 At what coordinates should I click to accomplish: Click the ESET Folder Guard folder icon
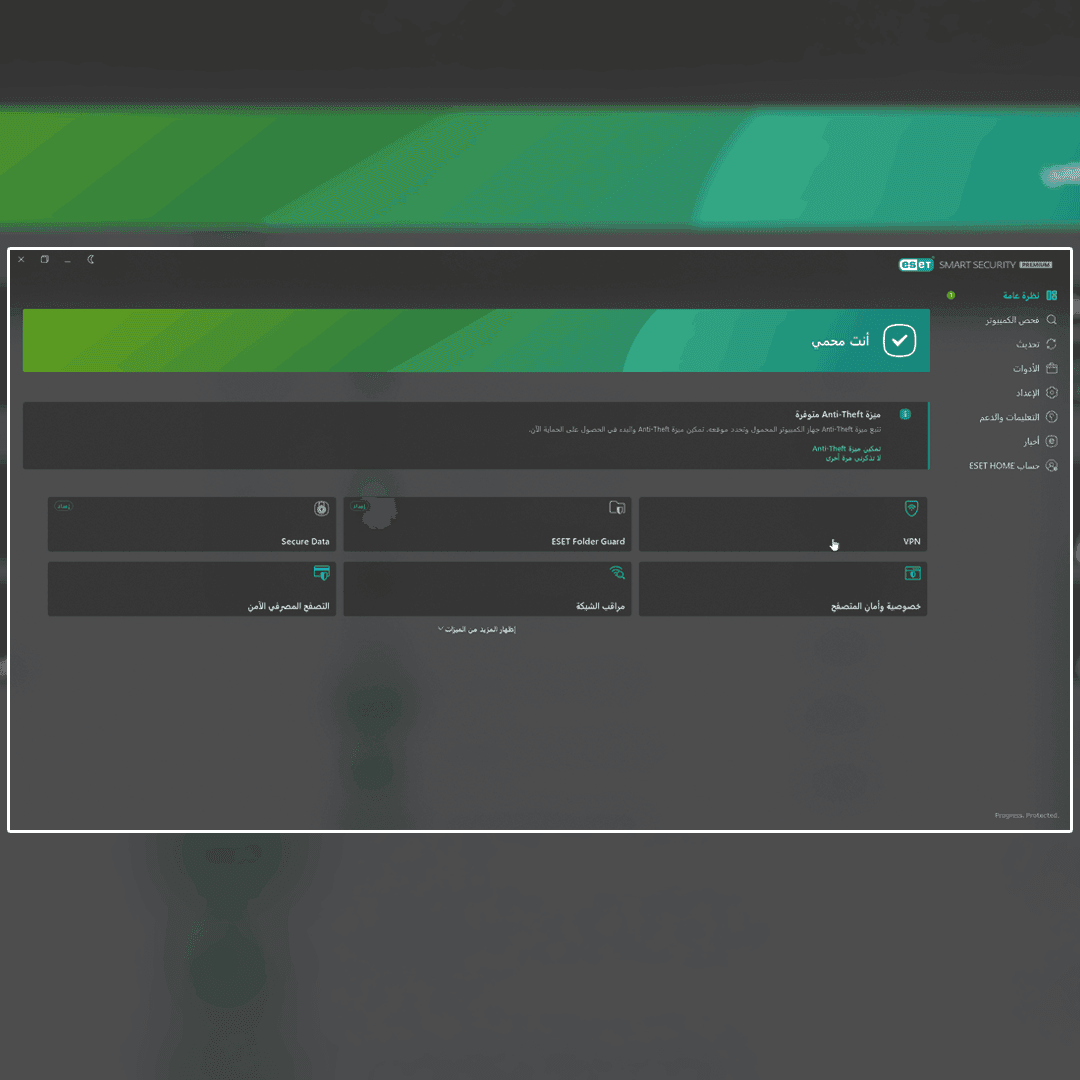point(617,507)
